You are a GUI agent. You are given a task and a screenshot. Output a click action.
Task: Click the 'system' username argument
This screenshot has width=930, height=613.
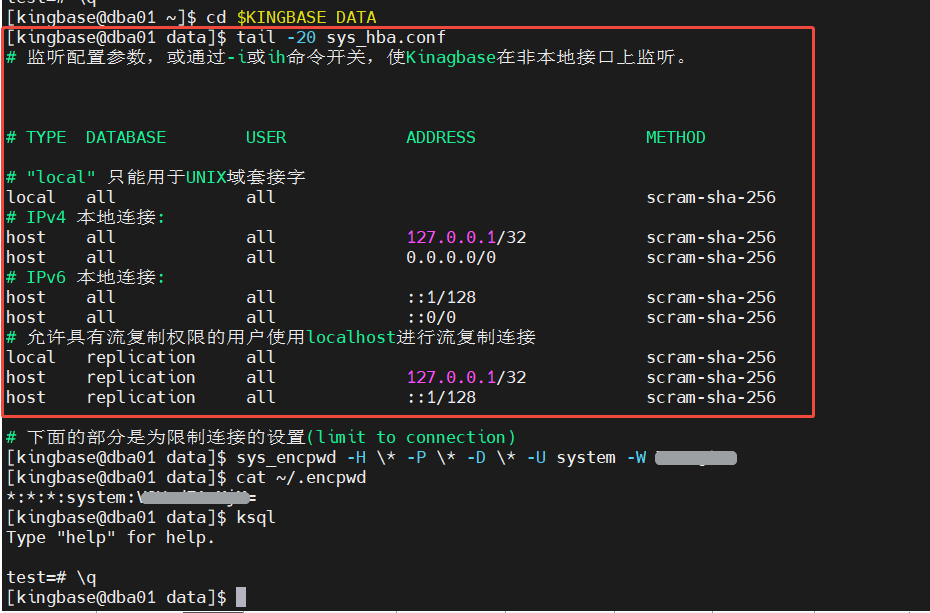(x=586, y=458)
